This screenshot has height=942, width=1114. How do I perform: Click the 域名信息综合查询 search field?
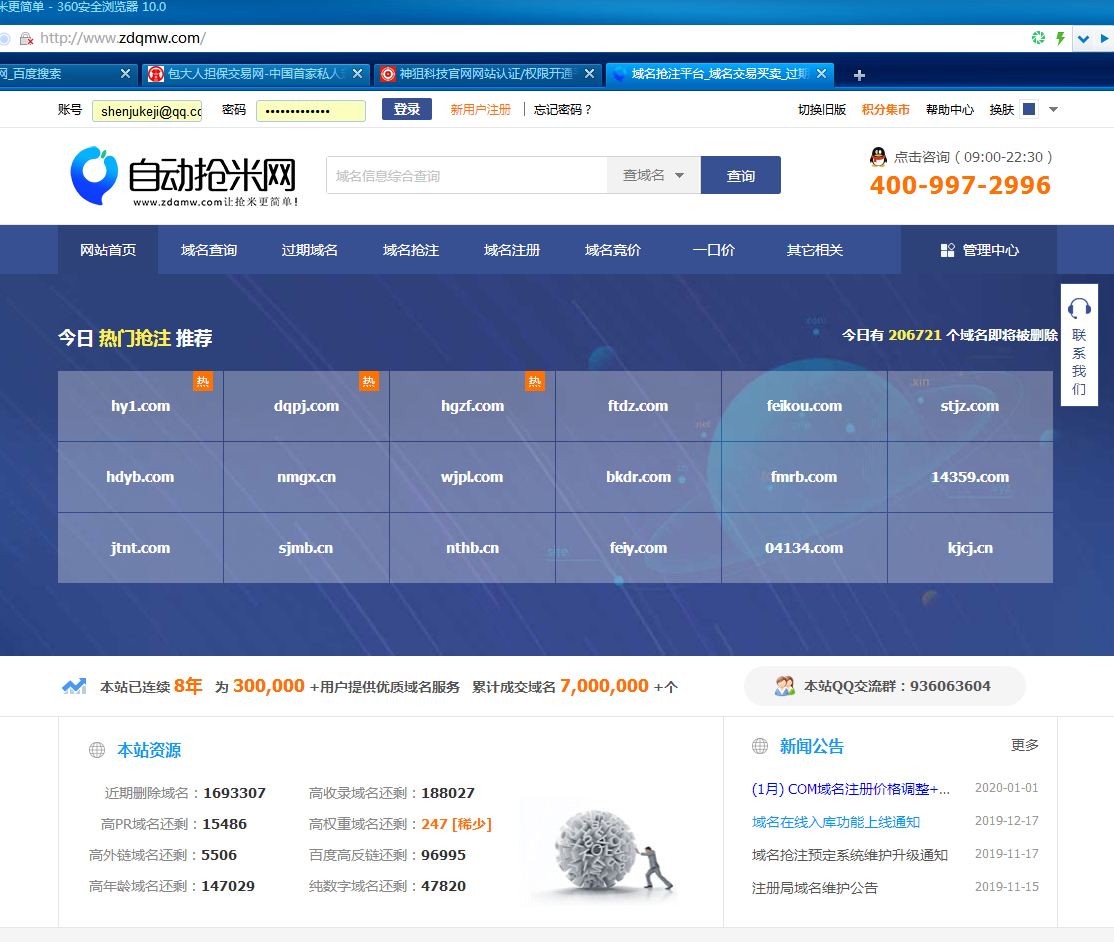point(466,175)
